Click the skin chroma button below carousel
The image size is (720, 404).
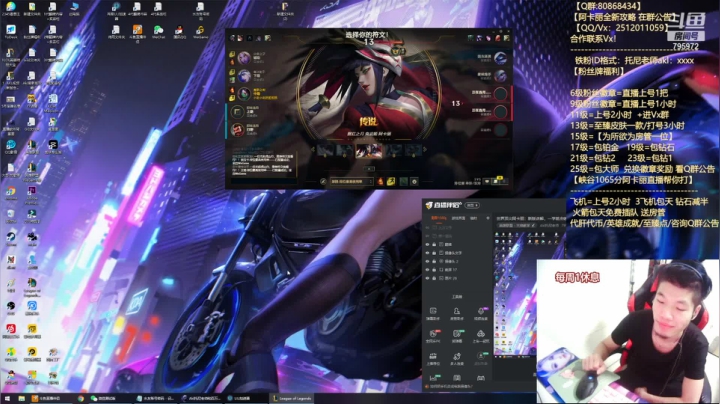[369, 168]
